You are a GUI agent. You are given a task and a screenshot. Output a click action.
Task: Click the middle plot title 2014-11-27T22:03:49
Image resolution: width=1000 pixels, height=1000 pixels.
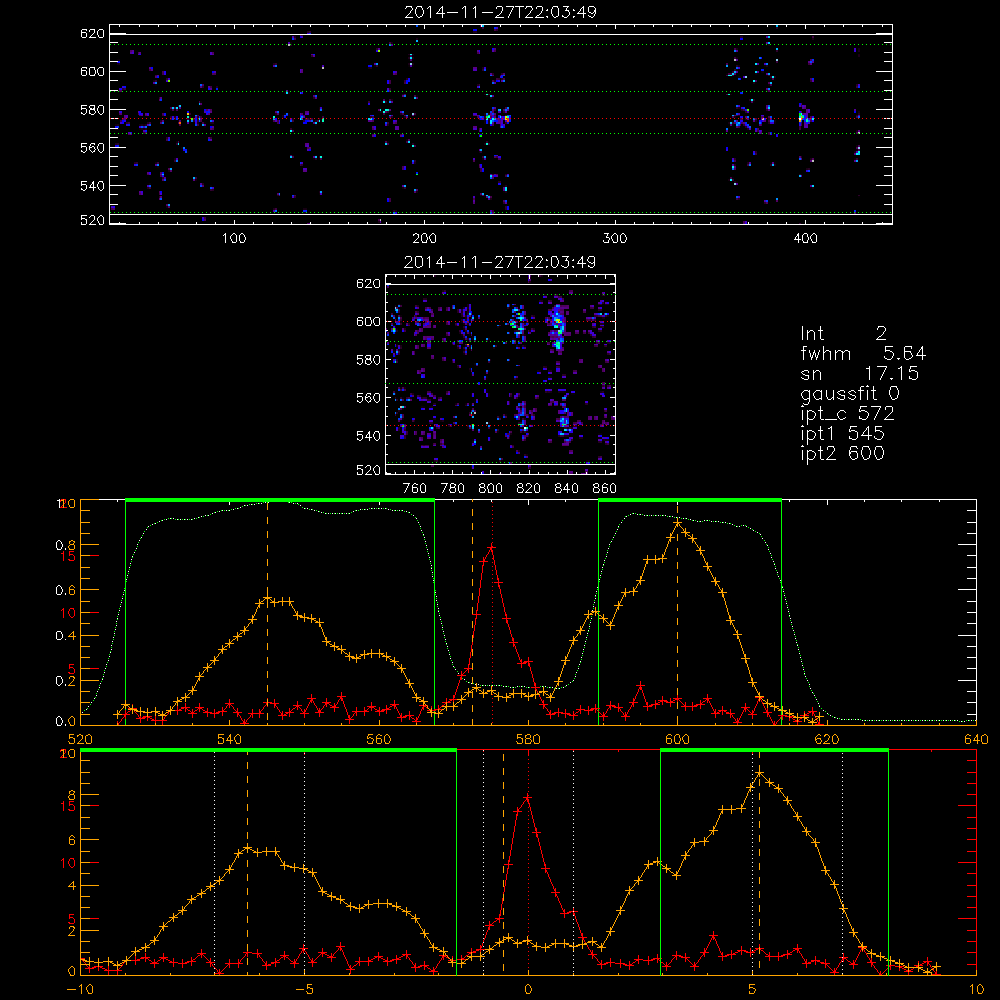pyautogui.click(x=500, y=262)
